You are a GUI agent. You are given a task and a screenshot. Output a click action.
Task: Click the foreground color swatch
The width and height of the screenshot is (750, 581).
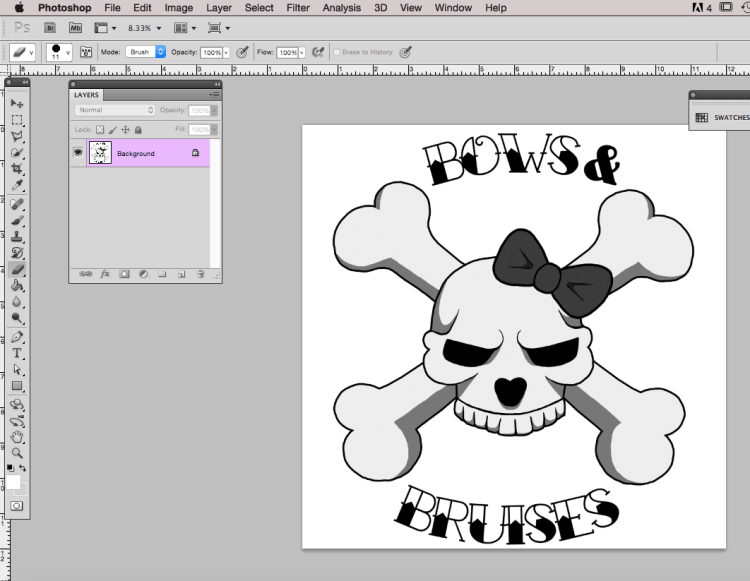pyautogui.click(x=13, y=482)
